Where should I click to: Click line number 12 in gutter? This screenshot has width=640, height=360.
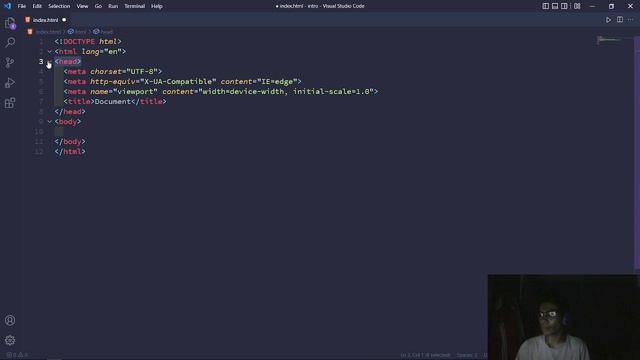click(x=39, y=151)
